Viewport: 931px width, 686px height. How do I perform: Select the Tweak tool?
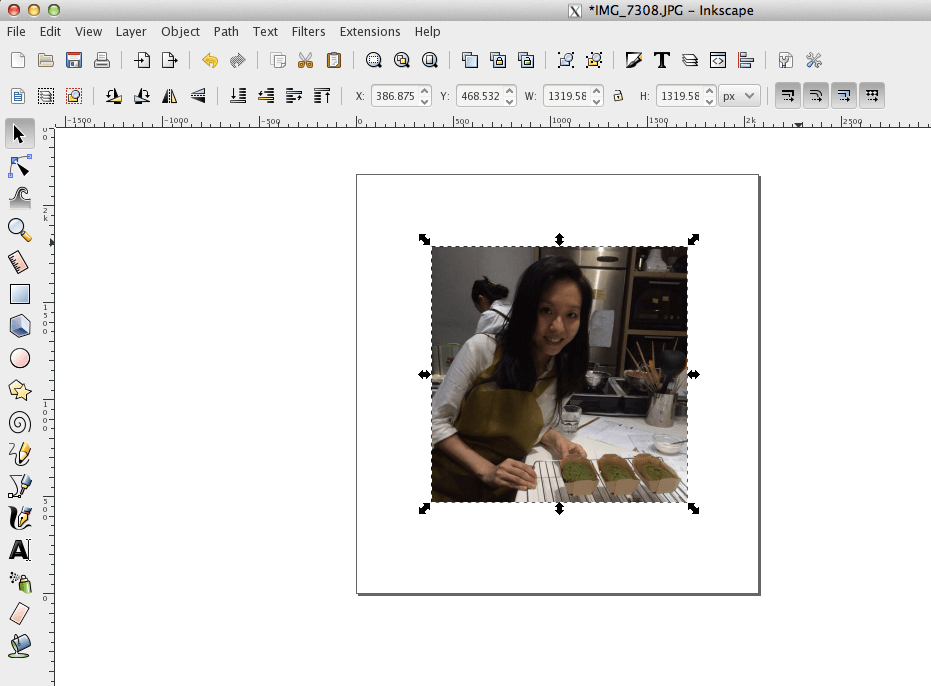(20, 198)
